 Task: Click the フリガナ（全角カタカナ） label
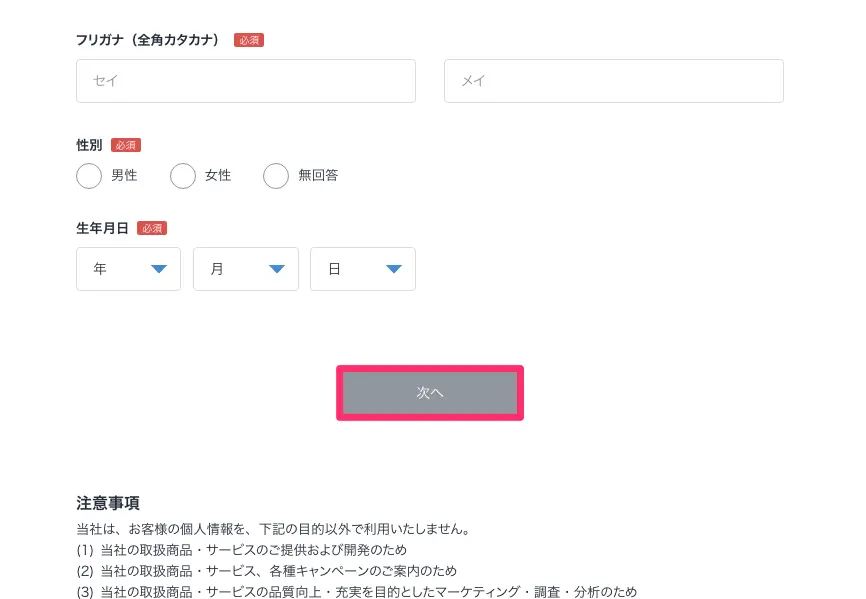148,40
